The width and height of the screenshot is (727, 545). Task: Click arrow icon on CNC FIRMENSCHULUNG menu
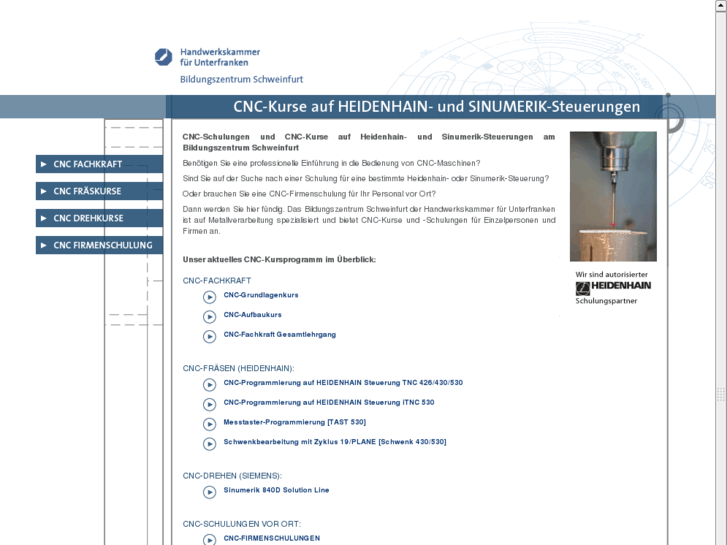pyautogui.click(x=44, y=245)
